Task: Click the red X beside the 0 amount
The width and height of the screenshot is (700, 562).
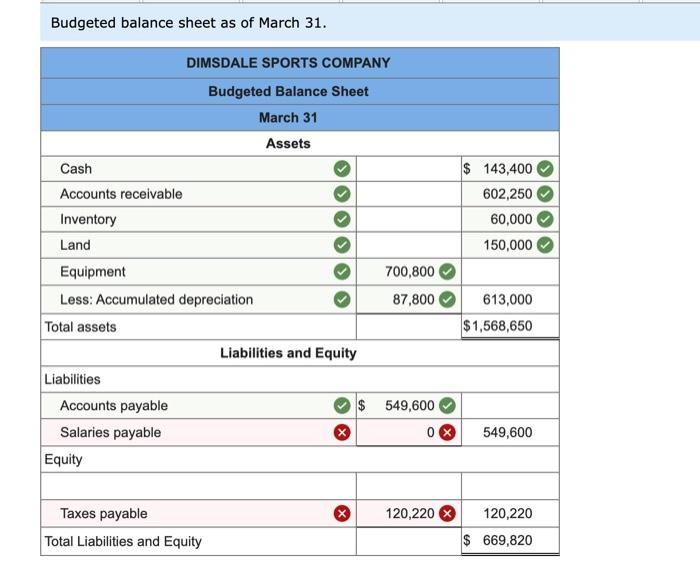Action: click(447, 432)
